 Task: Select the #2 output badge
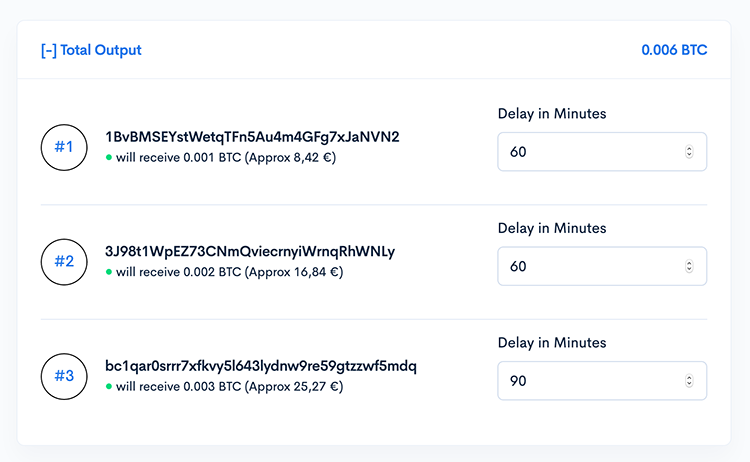coord(64,261)
